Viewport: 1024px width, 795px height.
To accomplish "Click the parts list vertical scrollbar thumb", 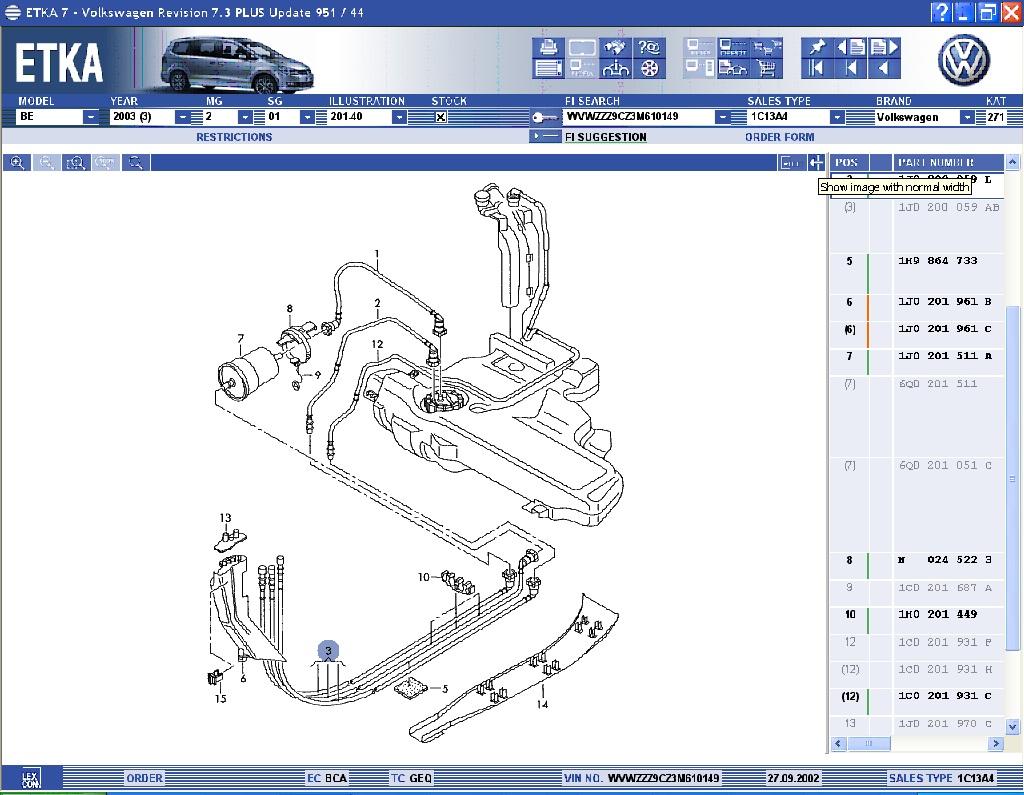I will click(x=1012, y=477).
